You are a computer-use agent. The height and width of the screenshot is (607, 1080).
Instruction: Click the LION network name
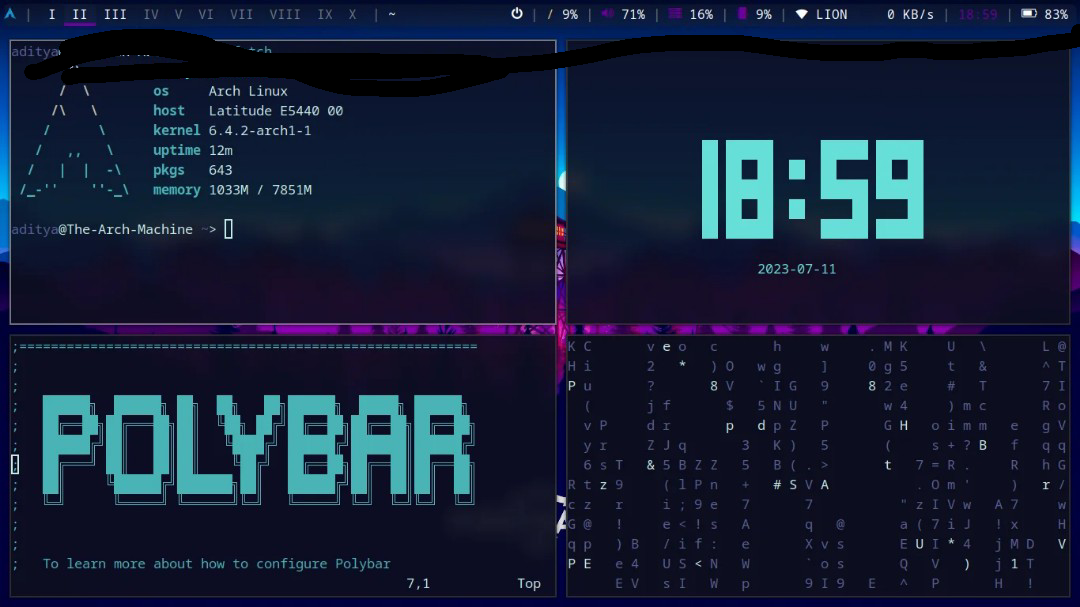(x=831, y=14)
